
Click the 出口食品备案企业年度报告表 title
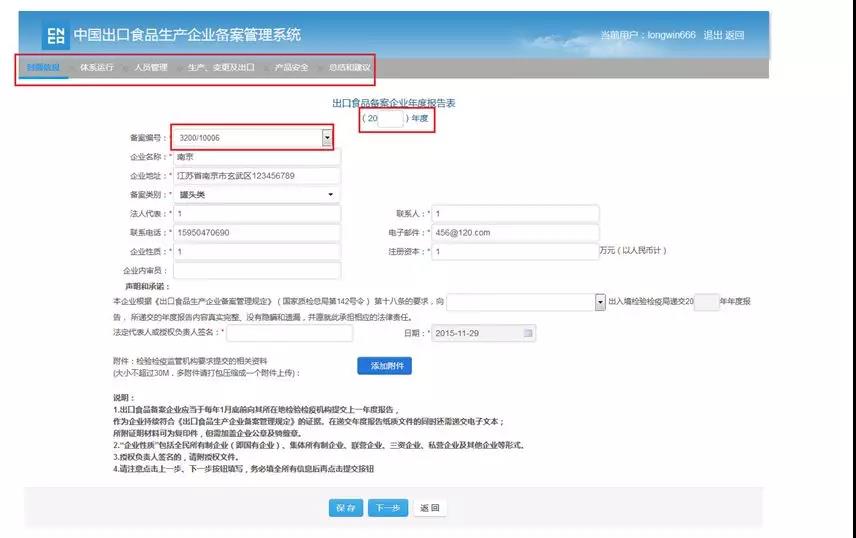pyautogui.click(x=394, y=103)
